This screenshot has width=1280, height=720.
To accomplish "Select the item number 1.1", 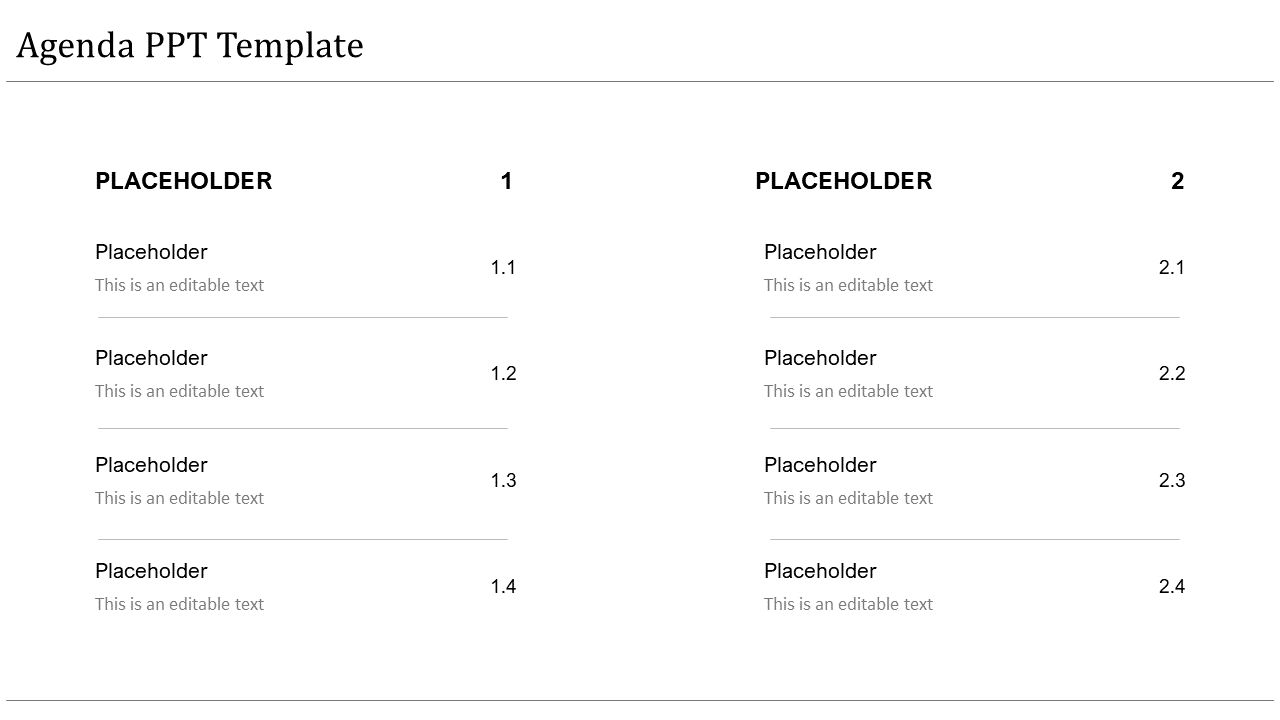I will [x=503, y=267].
